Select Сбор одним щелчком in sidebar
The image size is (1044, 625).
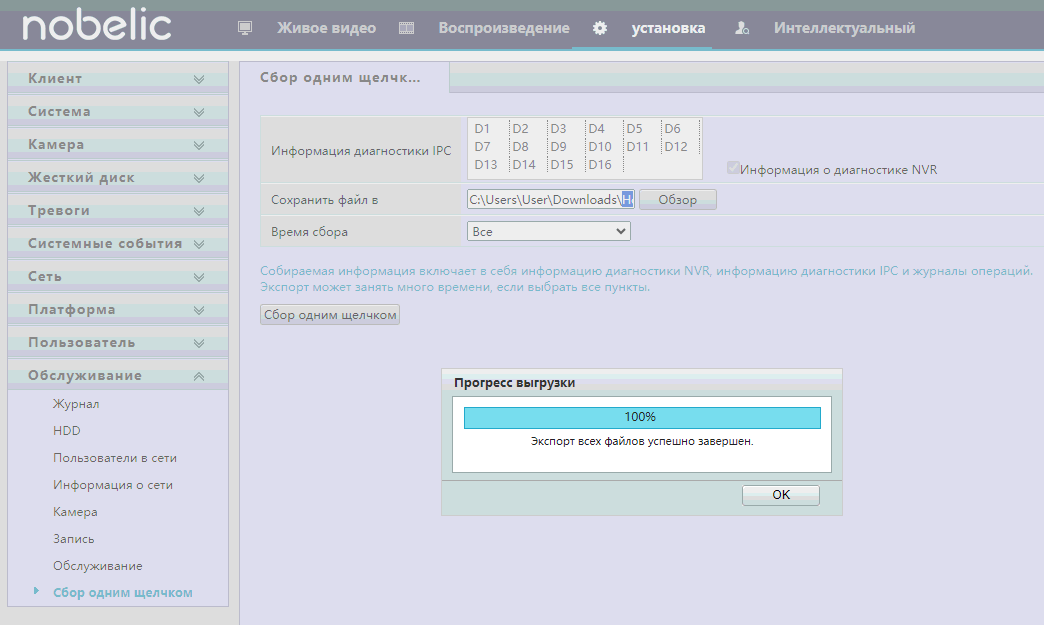[x=123, y=592]
